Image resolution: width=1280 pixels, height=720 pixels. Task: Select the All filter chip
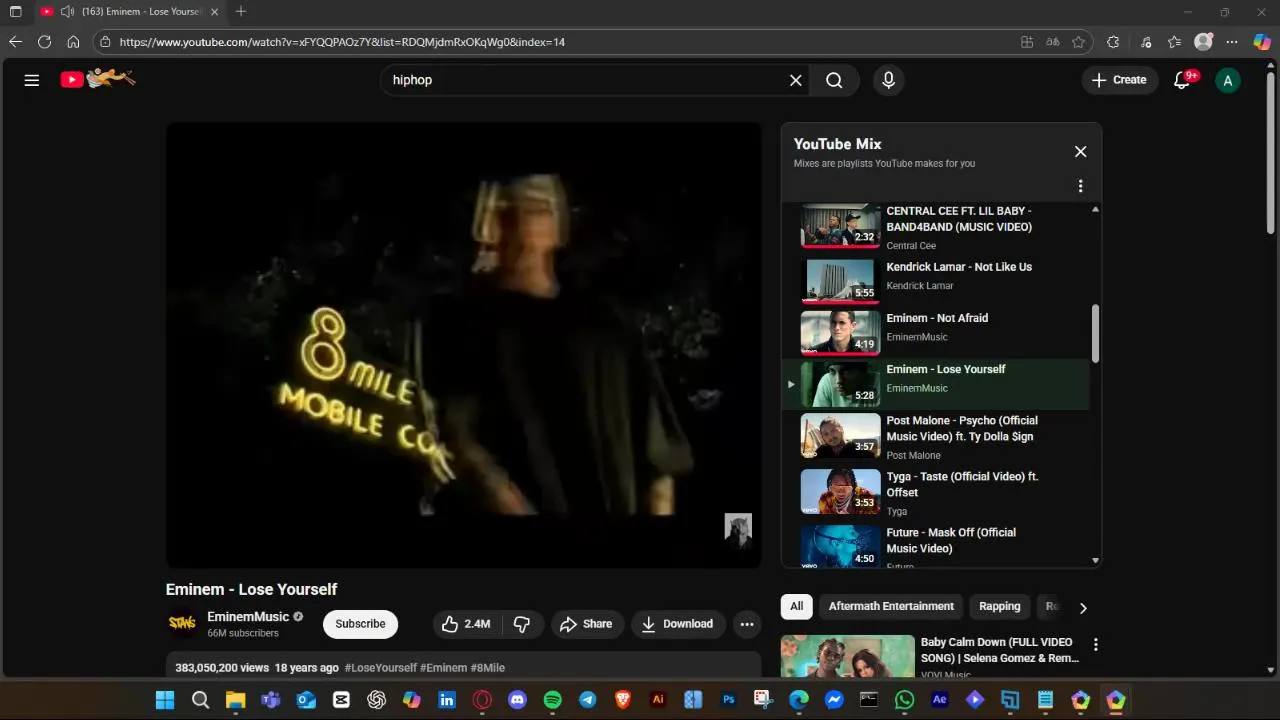click(x=796, y=606)
